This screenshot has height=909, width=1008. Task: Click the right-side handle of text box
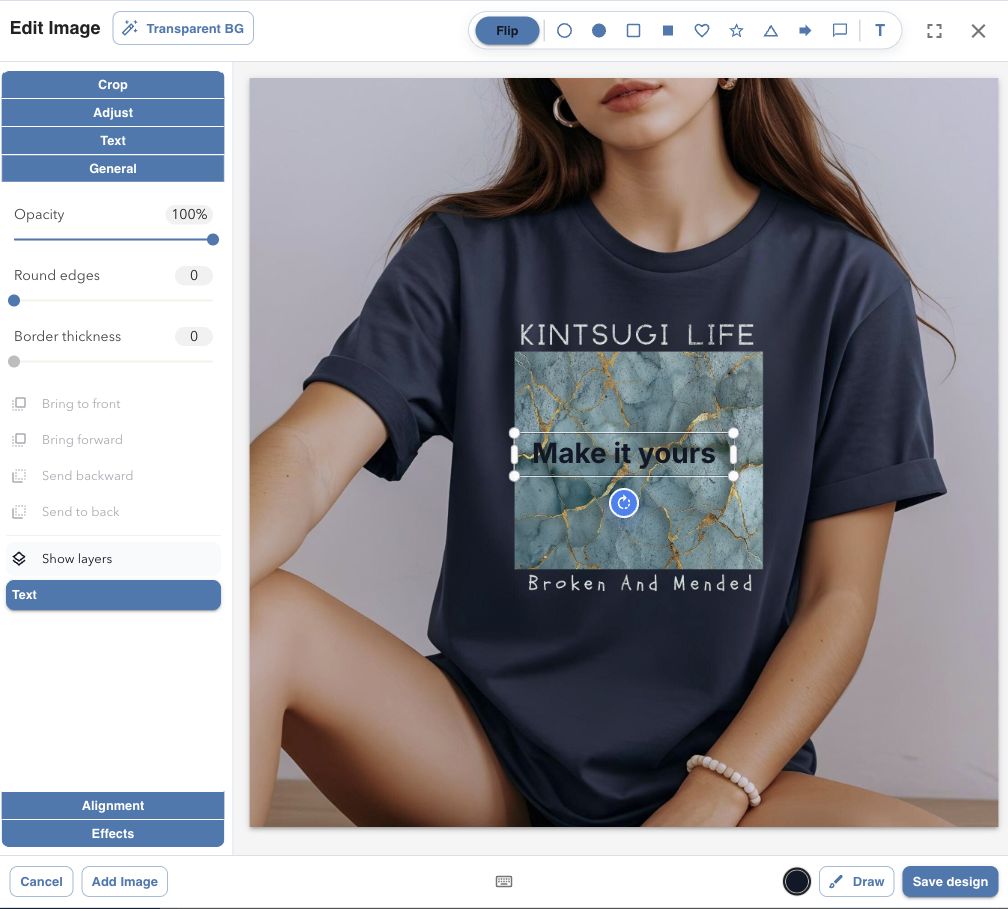[734, 454]
